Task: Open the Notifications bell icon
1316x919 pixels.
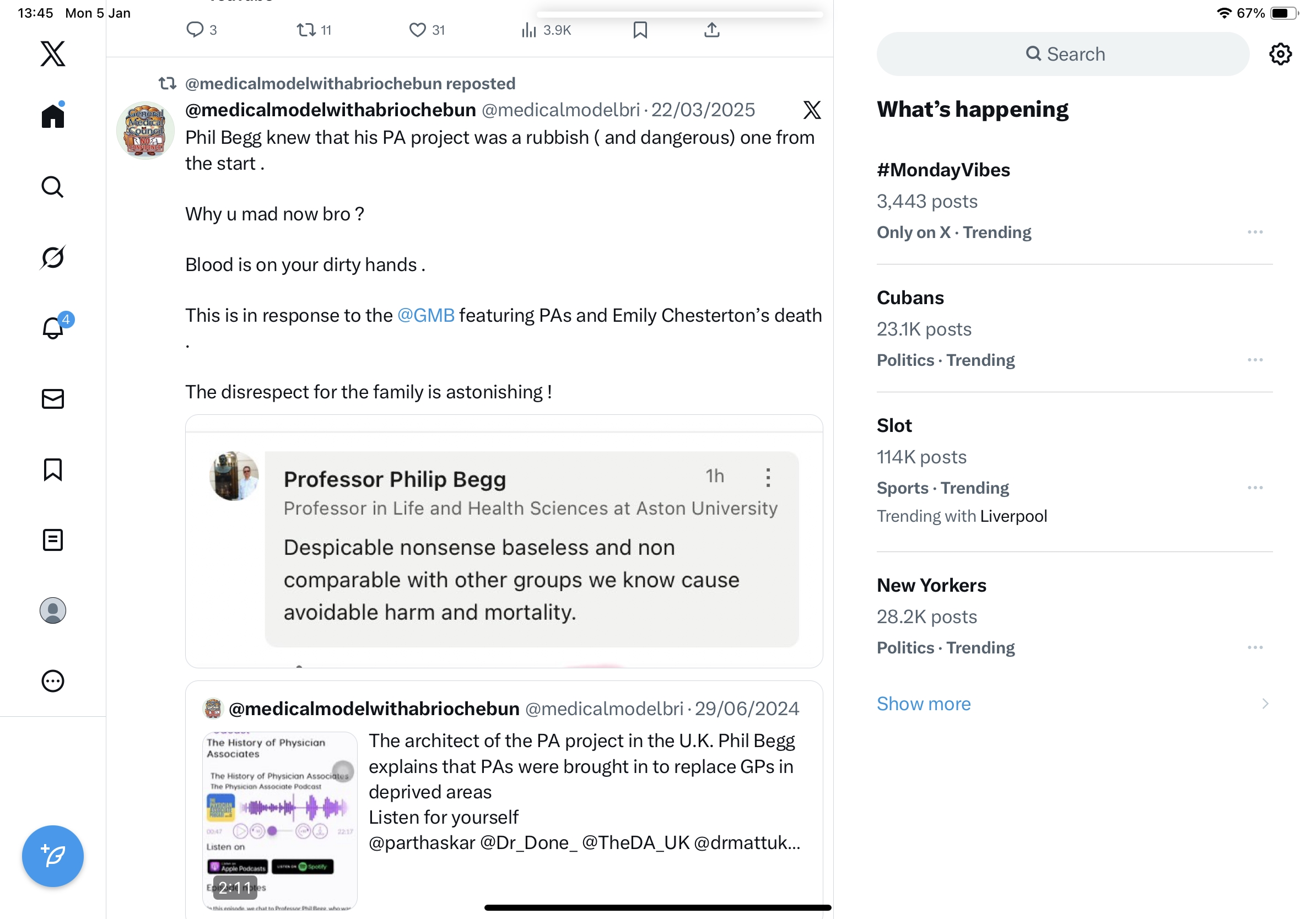Action: 53,328
